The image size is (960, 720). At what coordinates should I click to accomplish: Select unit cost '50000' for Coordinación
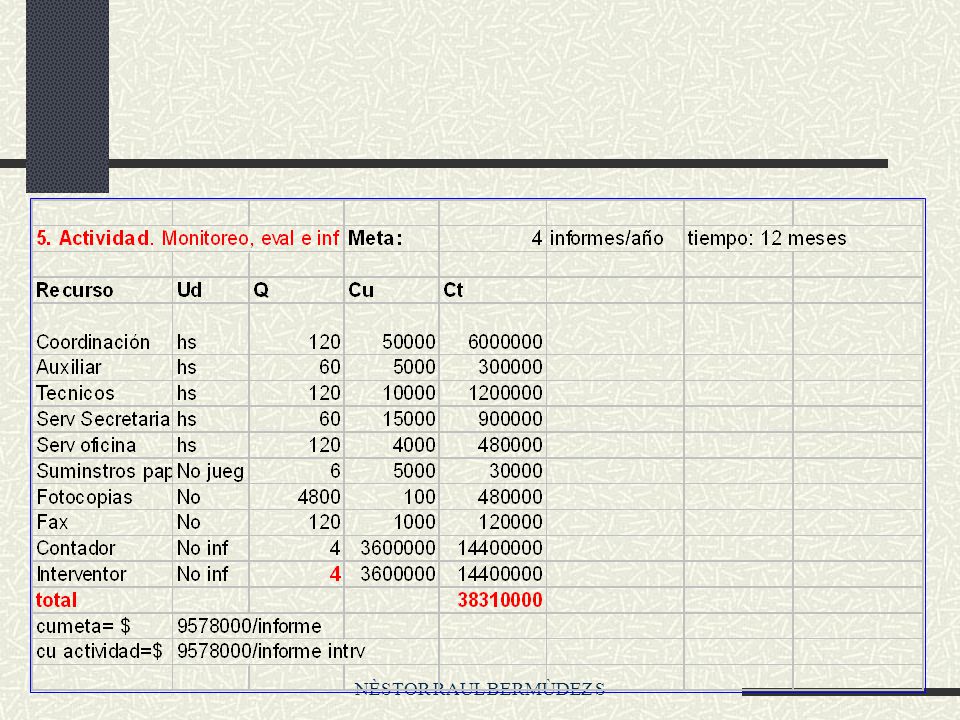409,342
